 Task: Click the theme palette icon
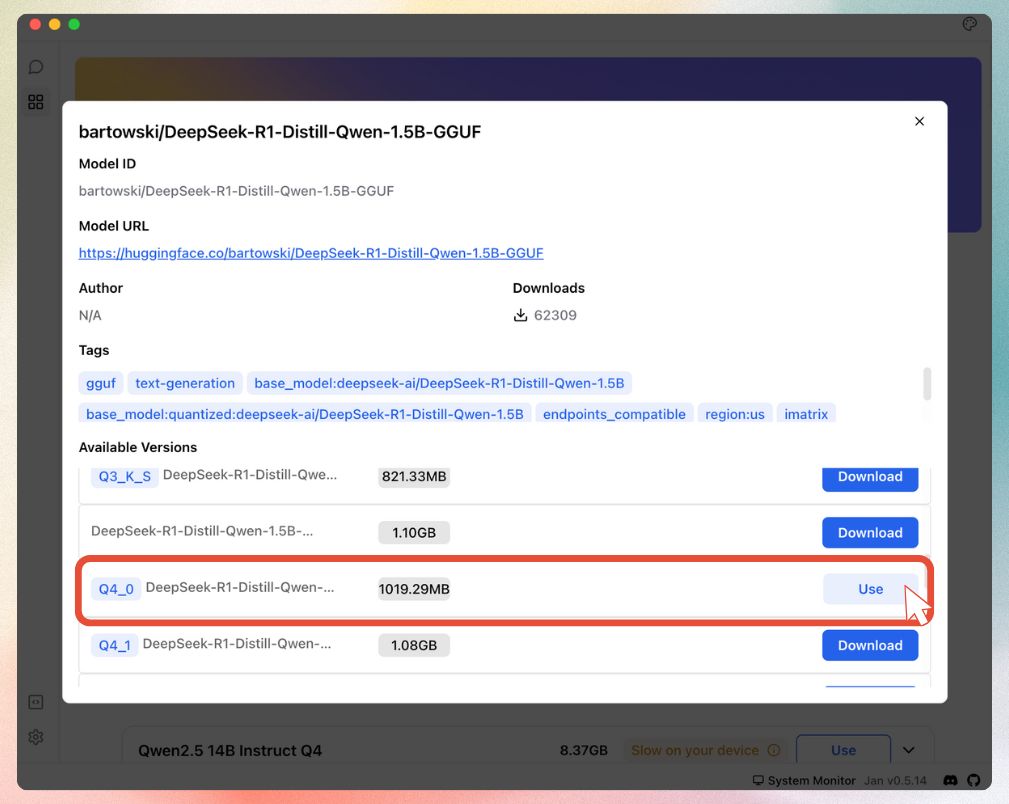(969, 24)
